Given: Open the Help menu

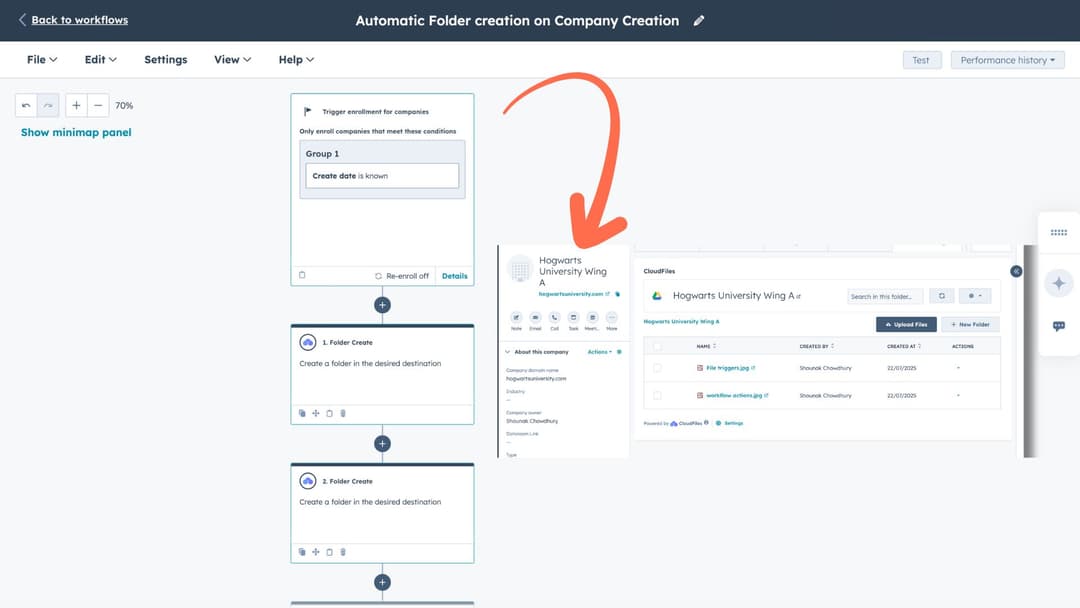Looking at the screenshot, I should pyautogui.click(x=295, y=59).
